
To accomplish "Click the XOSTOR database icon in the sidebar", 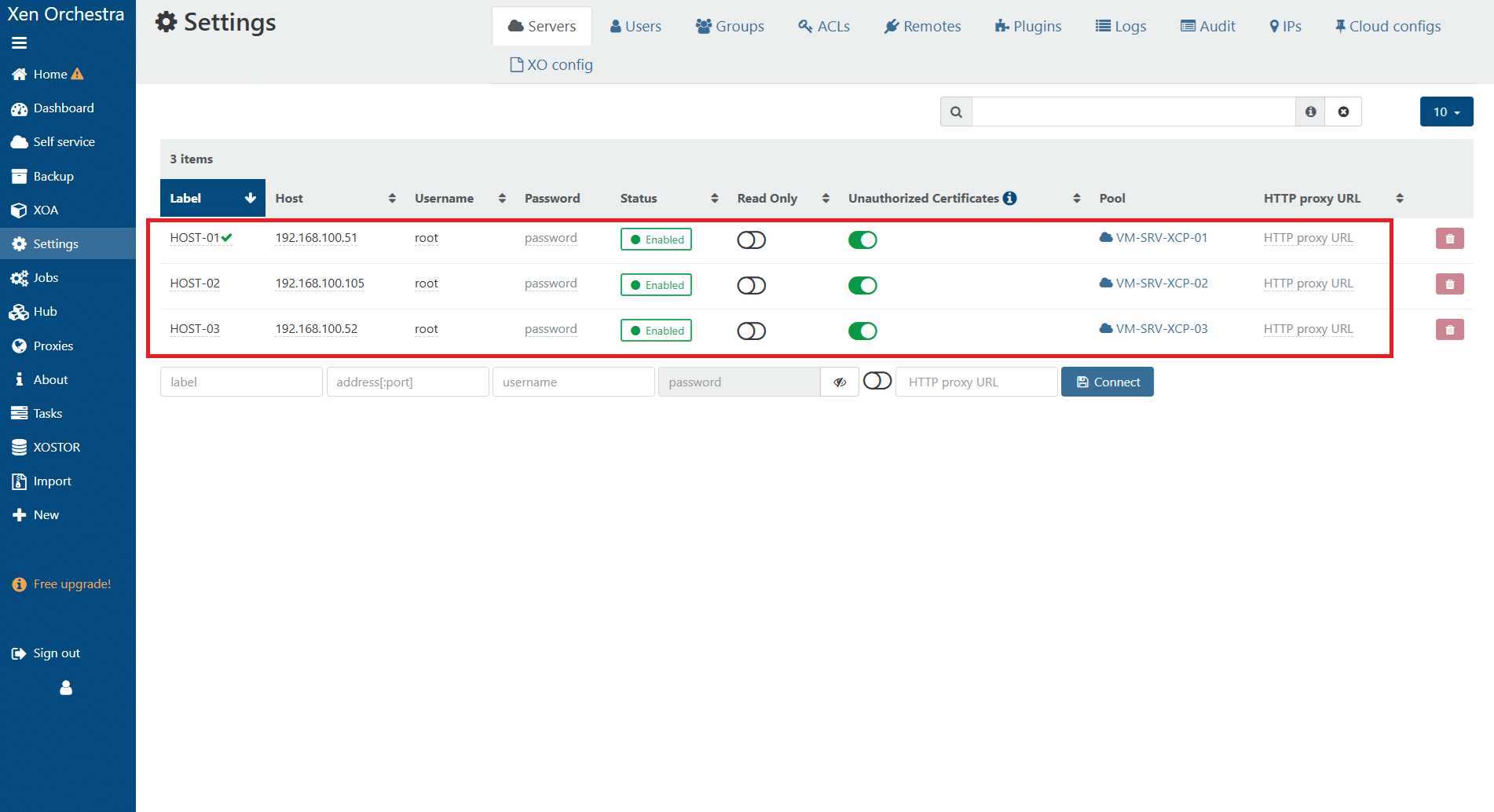I will pyautogui.click(x=20, y=448).
